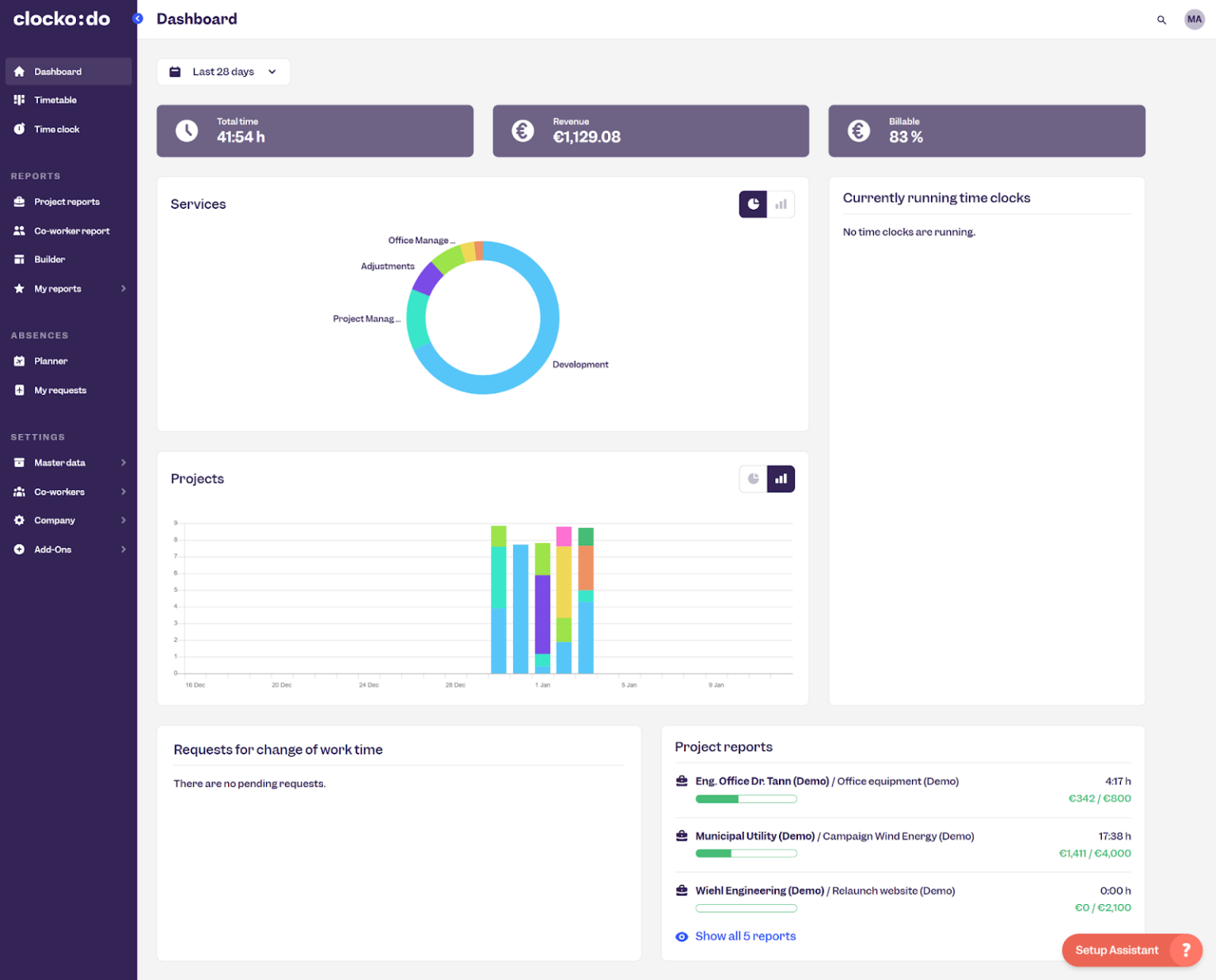Open the Setup Assistant
This screenshot has width=1216, height=980.
click(1116, 950)
